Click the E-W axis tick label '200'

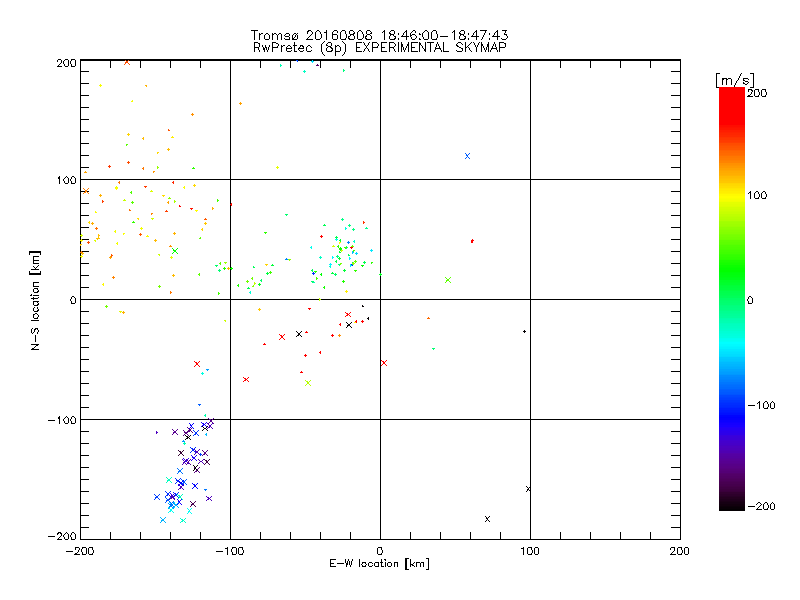pos(680,551)
